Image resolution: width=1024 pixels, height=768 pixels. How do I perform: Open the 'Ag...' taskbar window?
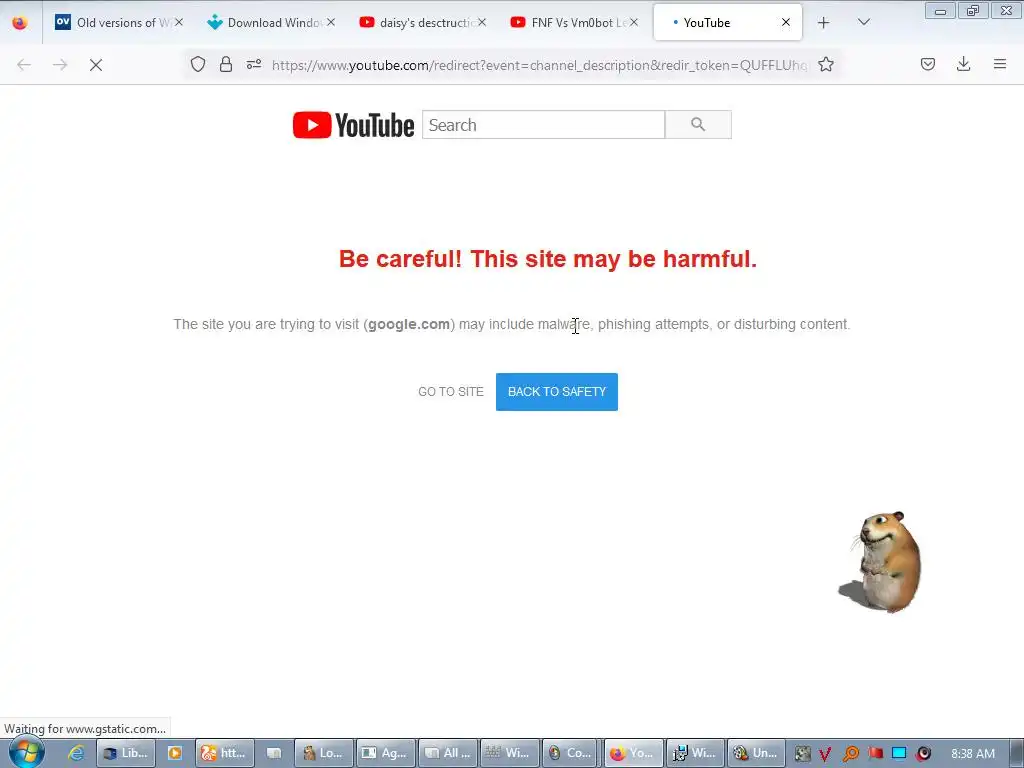click(x=386, y=753)
